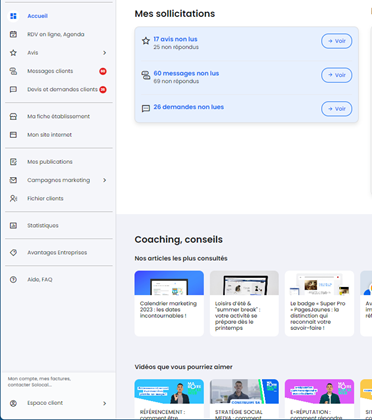Click Voir button for unread messages
Image resolution: width=372 pixels, height=420 pixels.
[337, 75]
